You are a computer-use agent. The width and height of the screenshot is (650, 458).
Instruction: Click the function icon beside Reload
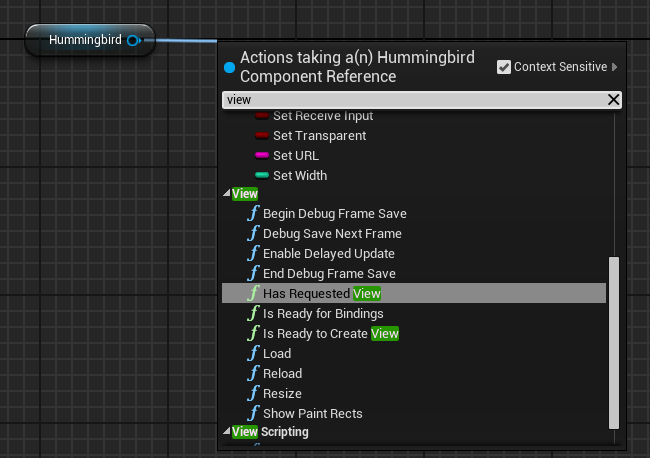tap(253, 373)
